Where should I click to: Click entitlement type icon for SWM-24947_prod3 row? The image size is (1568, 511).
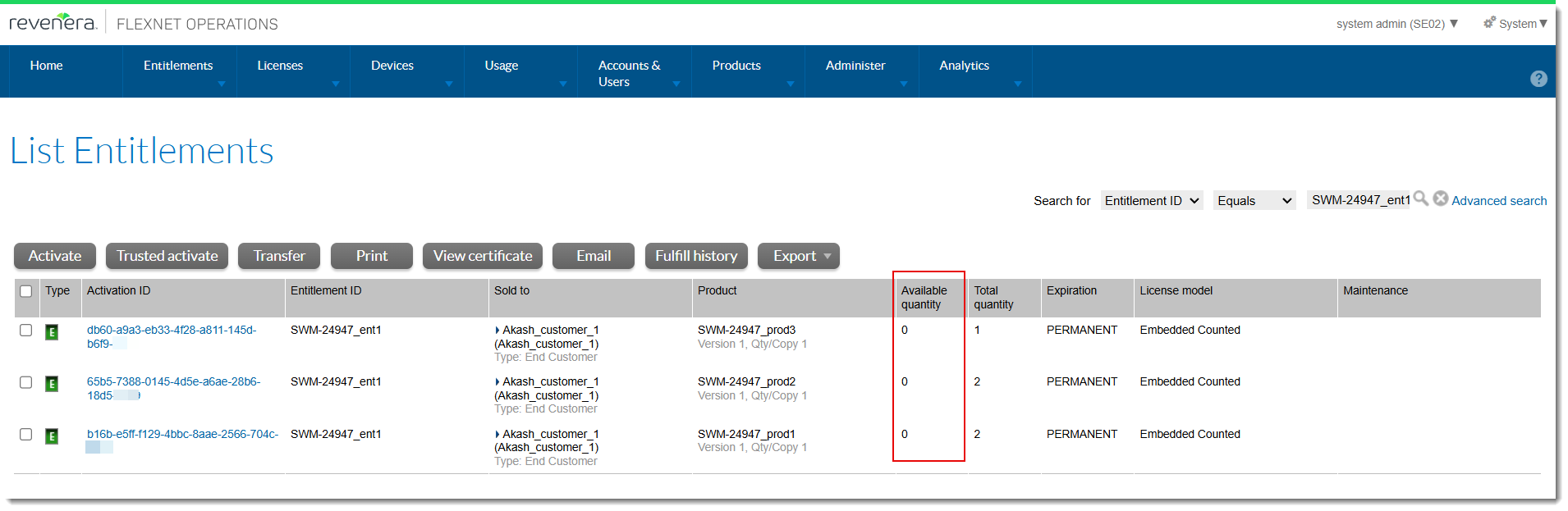[x=52, y=332]
